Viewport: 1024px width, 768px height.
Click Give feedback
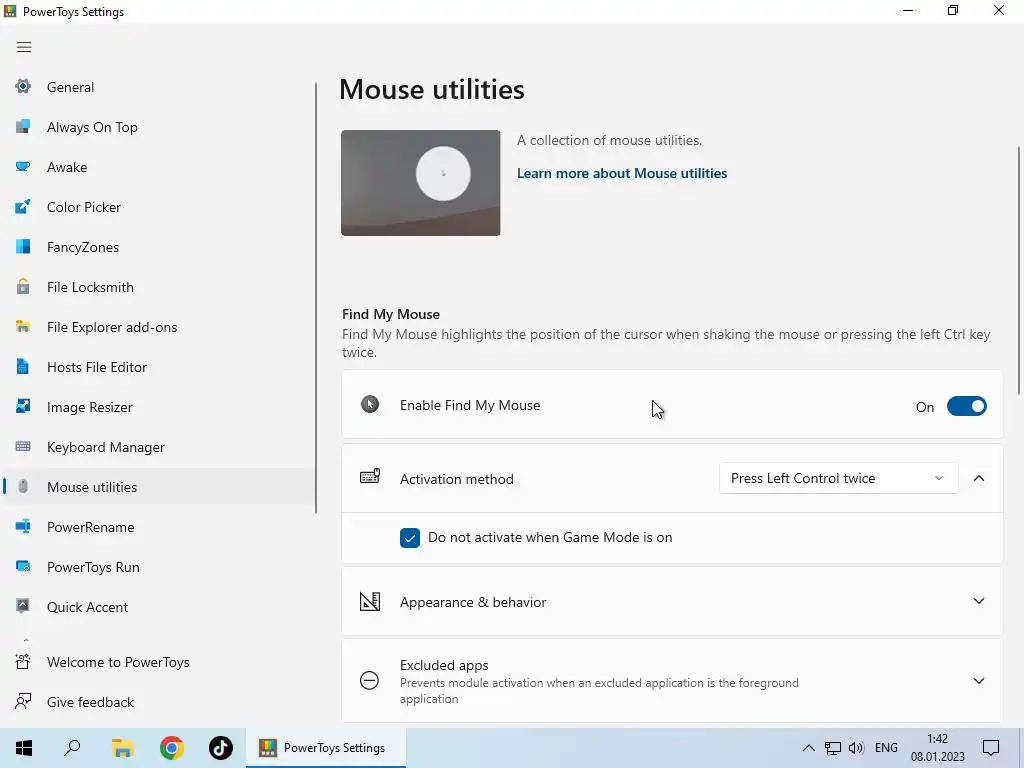pos(159,701)
